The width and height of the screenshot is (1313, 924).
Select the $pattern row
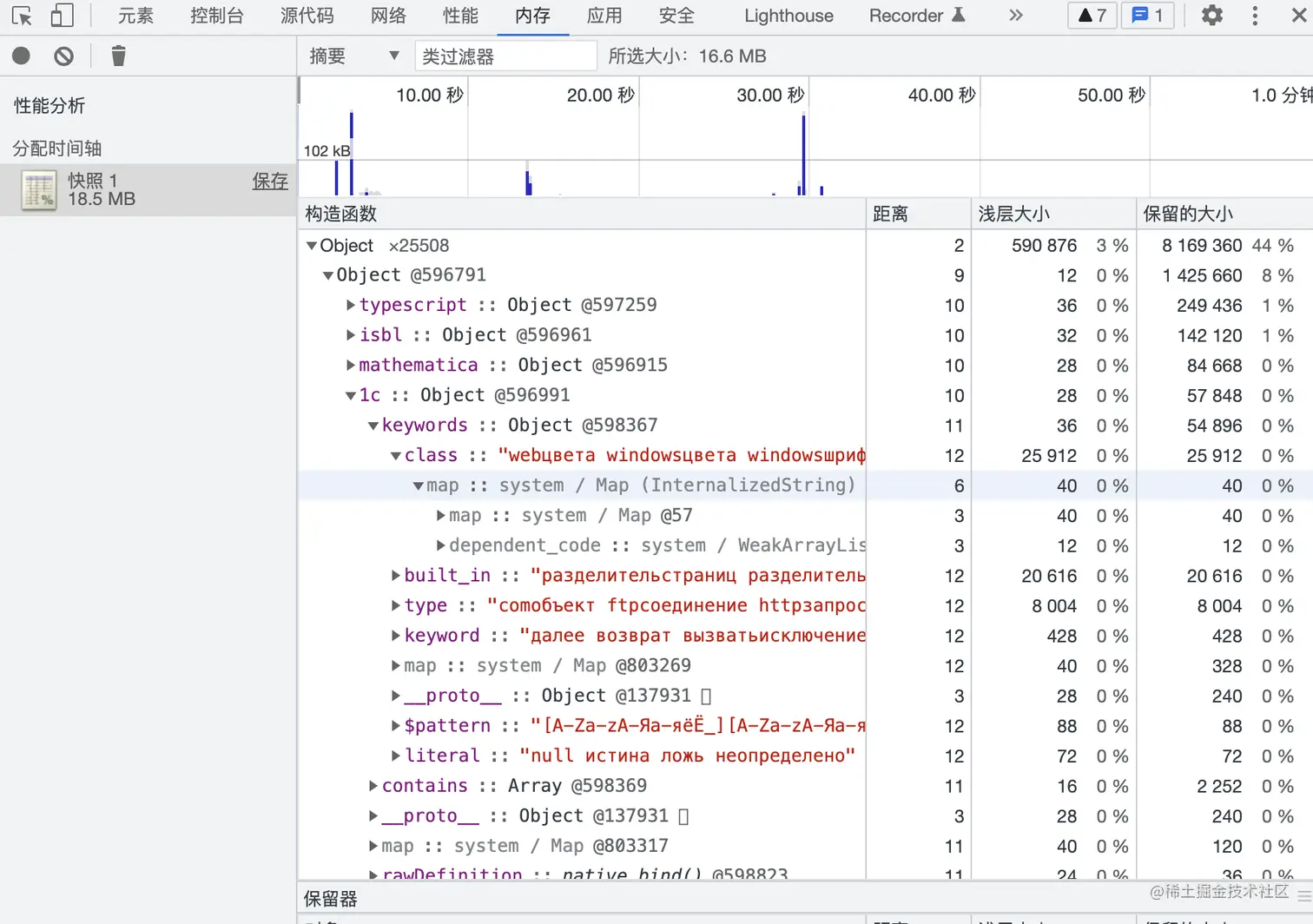click(805, 726)
